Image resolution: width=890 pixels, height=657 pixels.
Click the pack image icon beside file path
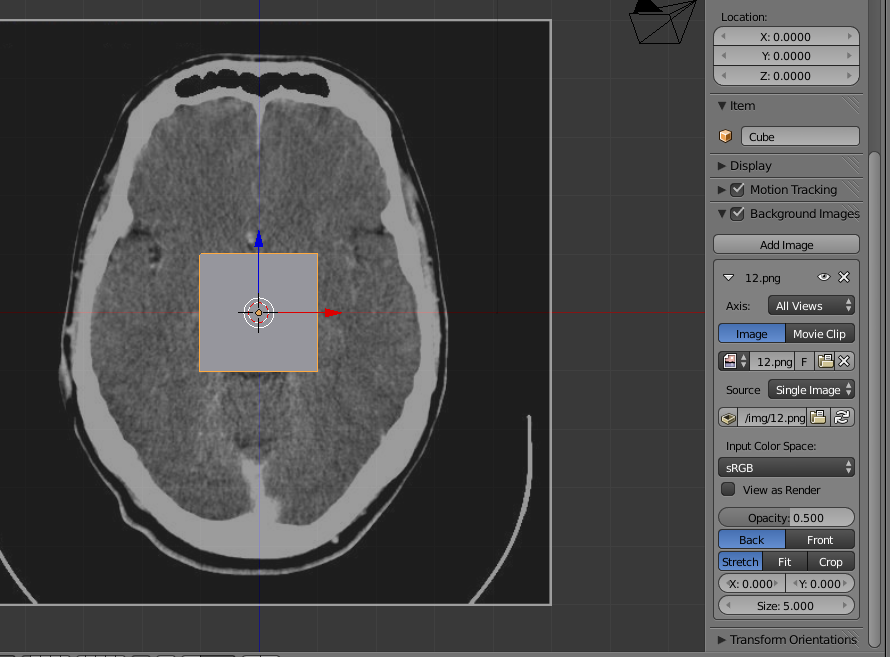(728, 417)
